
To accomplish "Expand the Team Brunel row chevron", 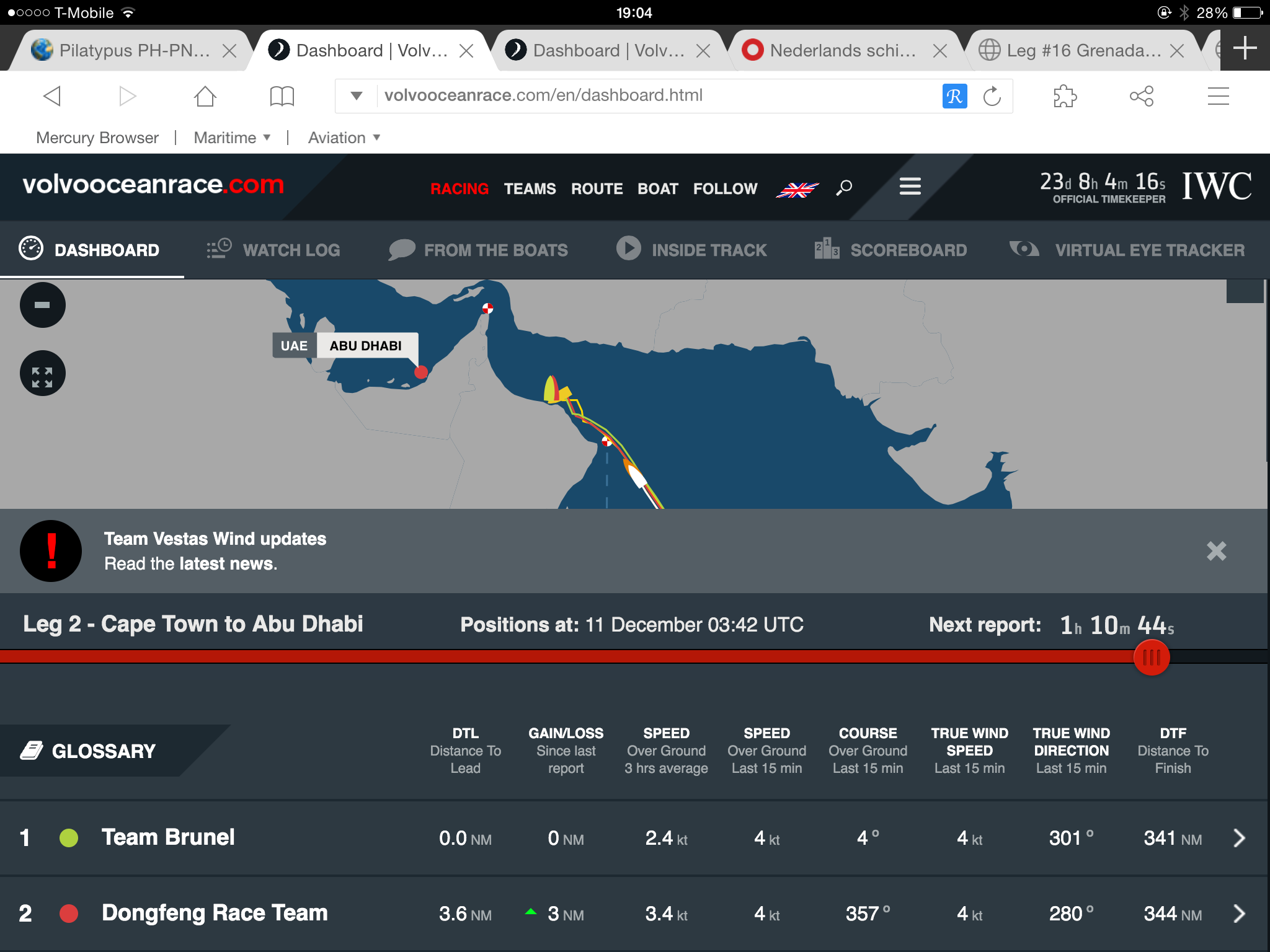I will coord(1239,838).
